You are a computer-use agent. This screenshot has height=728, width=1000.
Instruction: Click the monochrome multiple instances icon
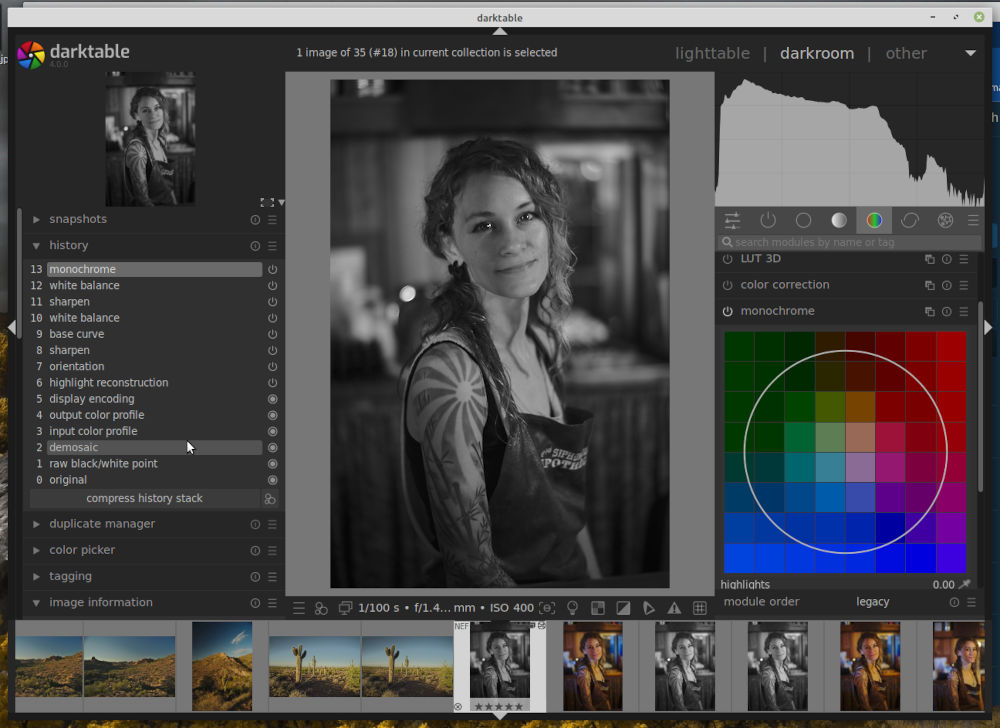[930, 312]
